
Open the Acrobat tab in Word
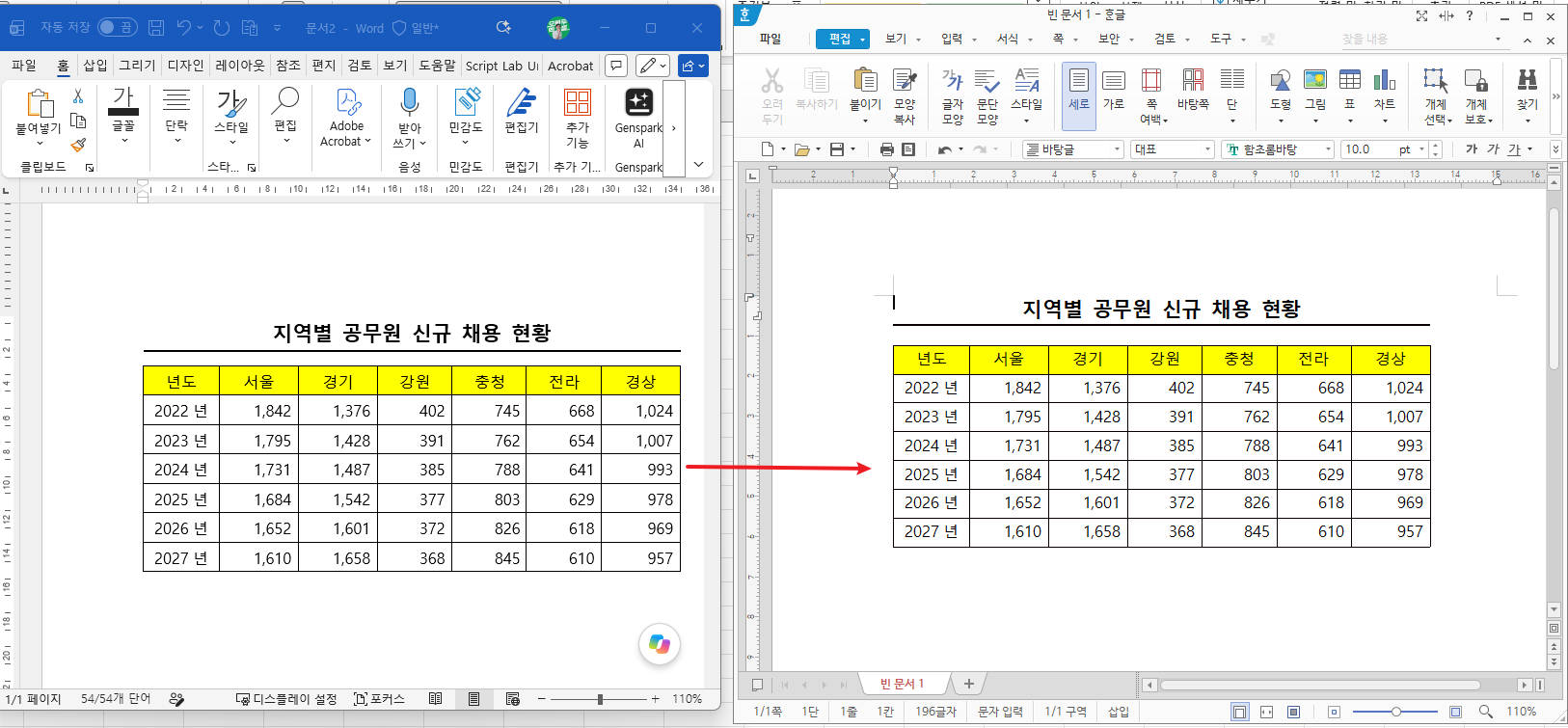[x=571, y=66]
